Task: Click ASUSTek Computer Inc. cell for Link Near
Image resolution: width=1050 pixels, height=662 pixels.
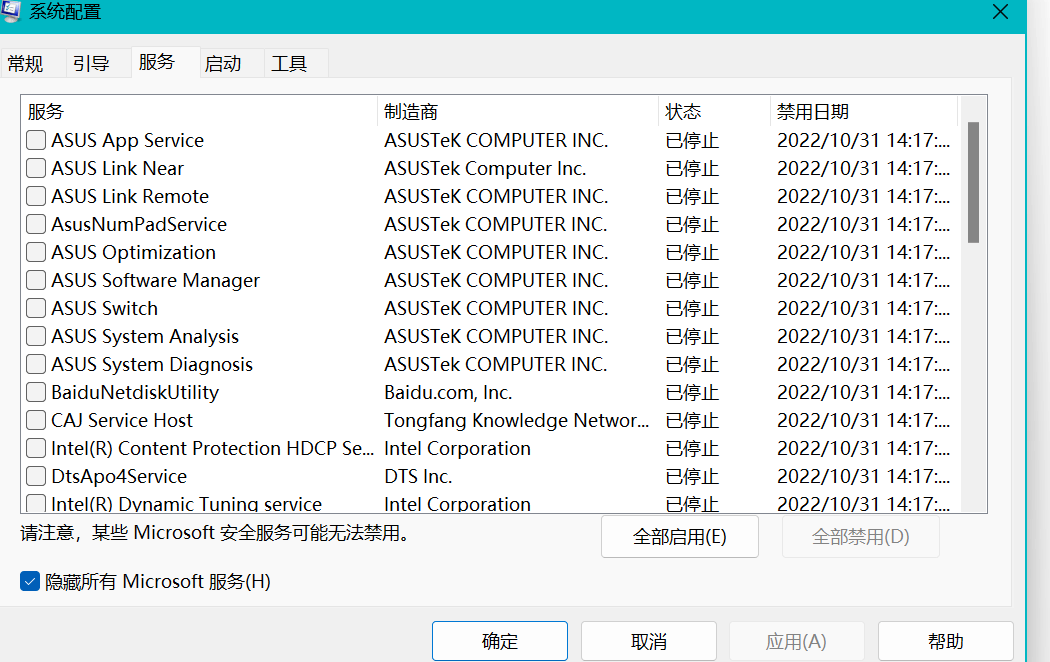Action: pos(485,169)
